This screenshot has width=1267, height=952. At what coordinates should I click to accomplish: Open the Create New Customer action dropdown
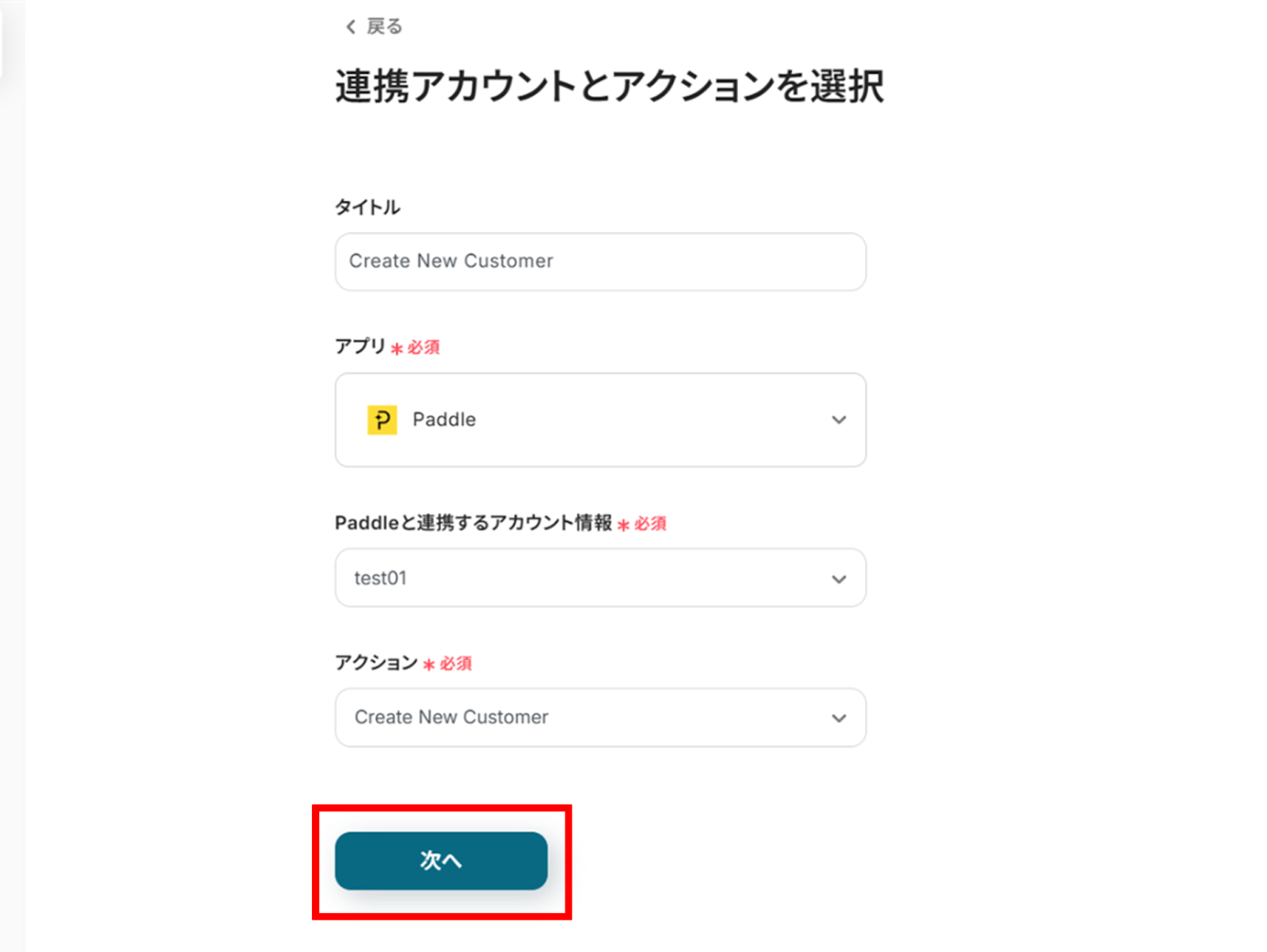coord(599,718)
